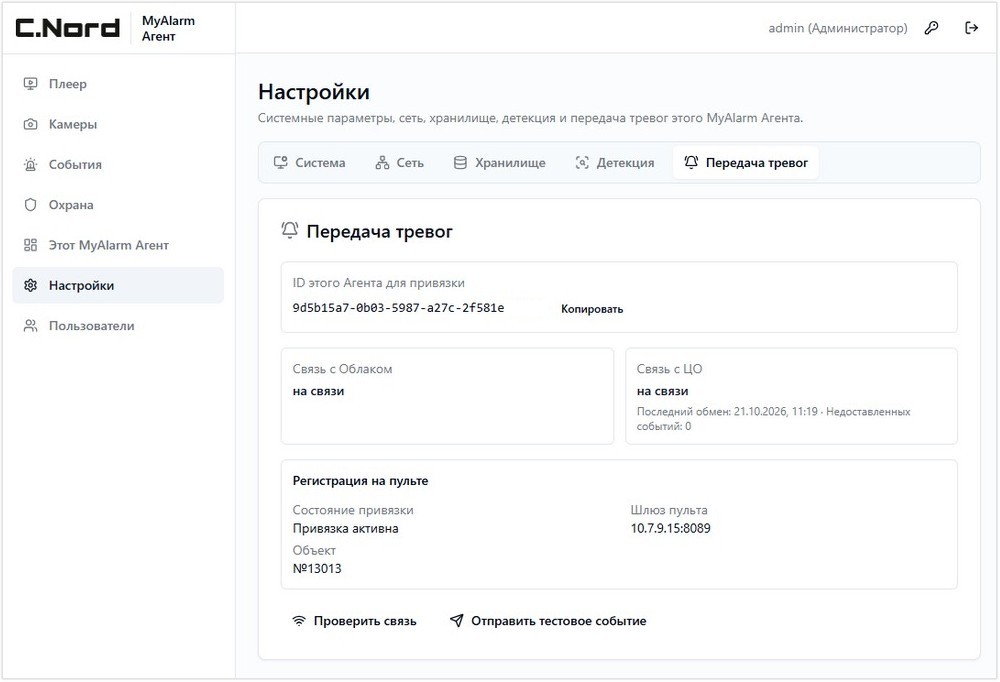Click the object number №13013
Image resolution: width=1000 pixels, height=682 pixels.
[x=317, y=568]
